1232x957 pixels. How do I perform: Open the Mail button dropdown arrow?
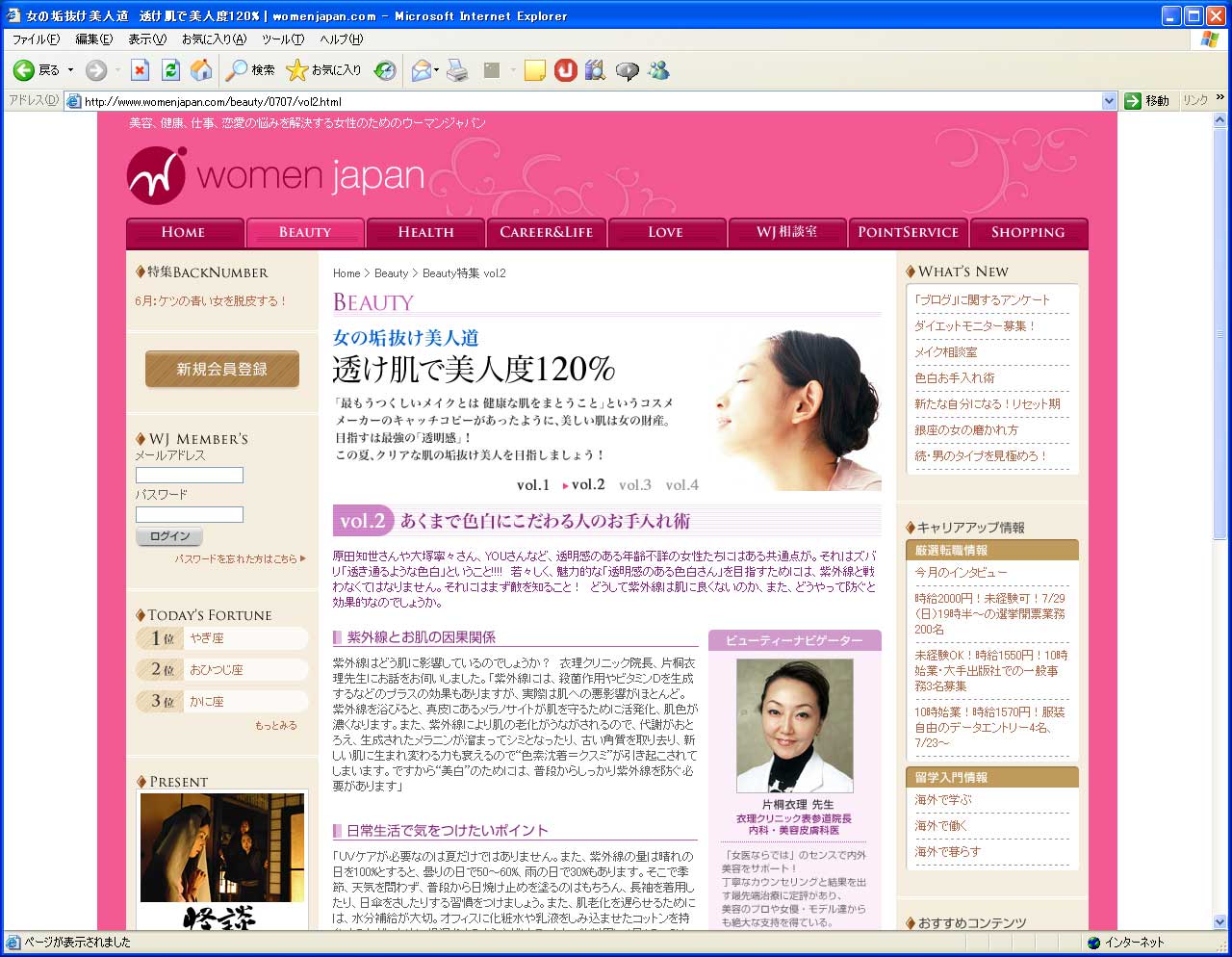[437, 70]
